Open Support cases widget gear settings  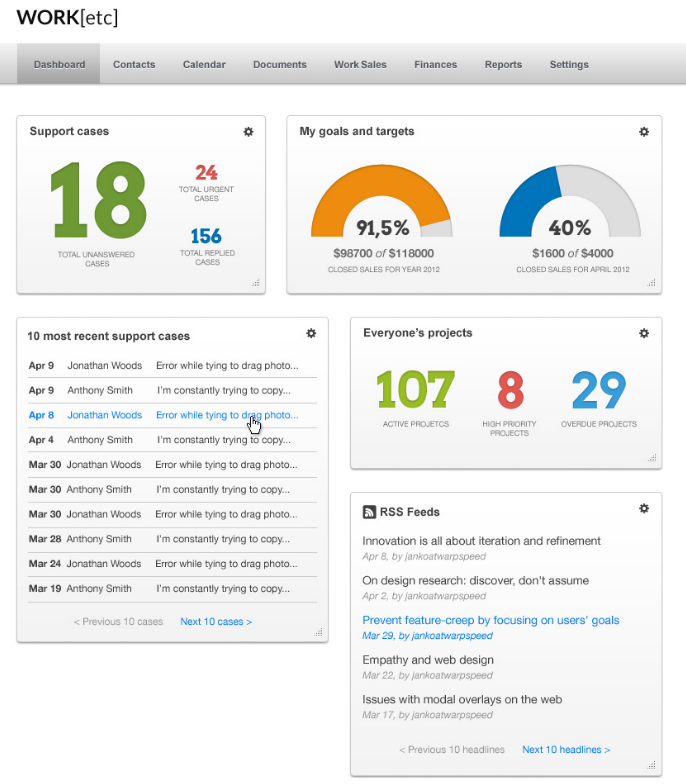(x=248, y=132)
